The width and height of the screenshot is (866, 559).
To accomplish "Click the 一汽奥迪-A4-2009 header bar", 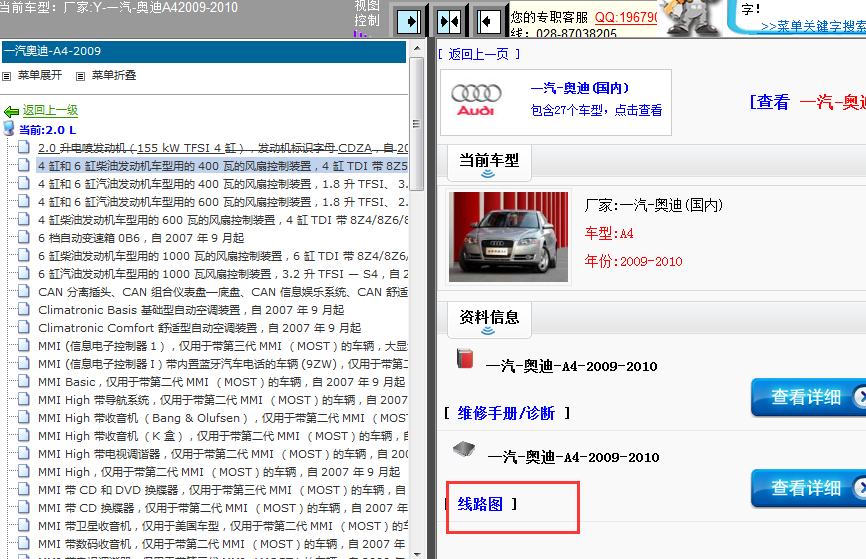I will 204,51.
